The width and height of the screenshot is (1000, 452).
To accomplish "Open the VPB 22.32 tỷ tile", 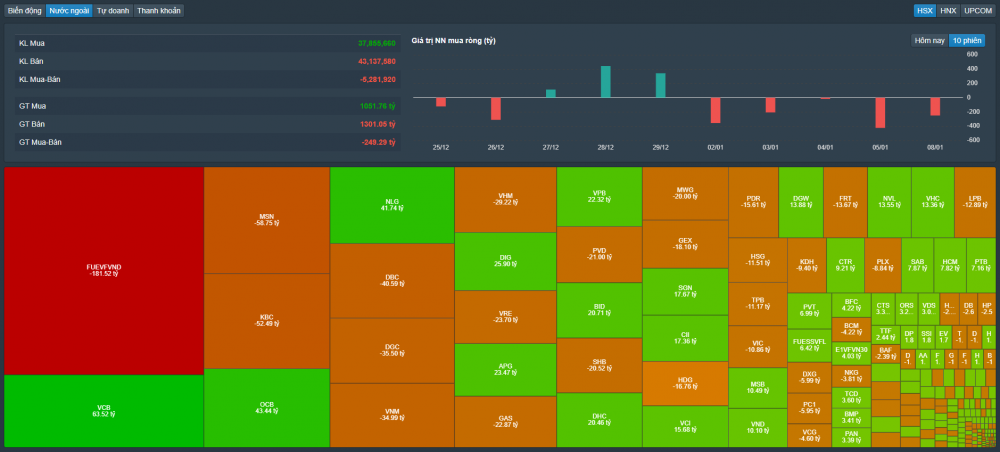I will point(599,197).
